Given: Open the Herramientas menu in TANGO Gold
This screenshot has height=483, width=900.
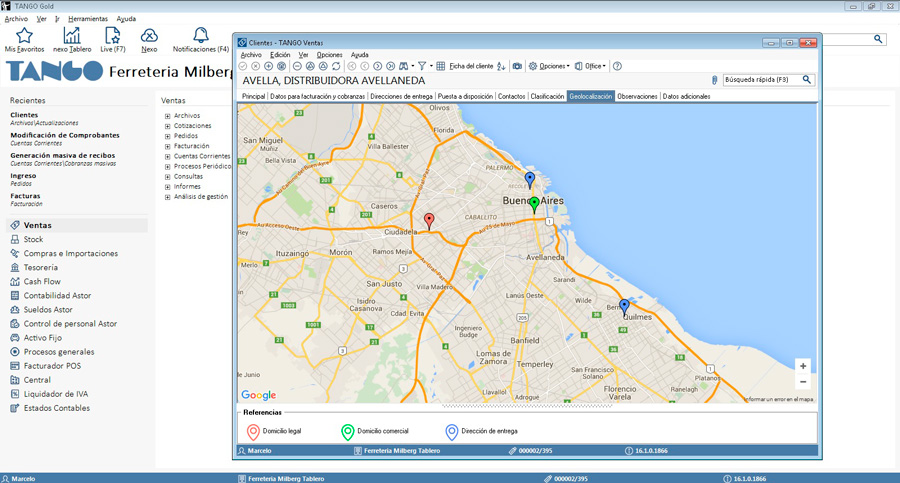Looking at the screenshot, I should tap(88, 19).
